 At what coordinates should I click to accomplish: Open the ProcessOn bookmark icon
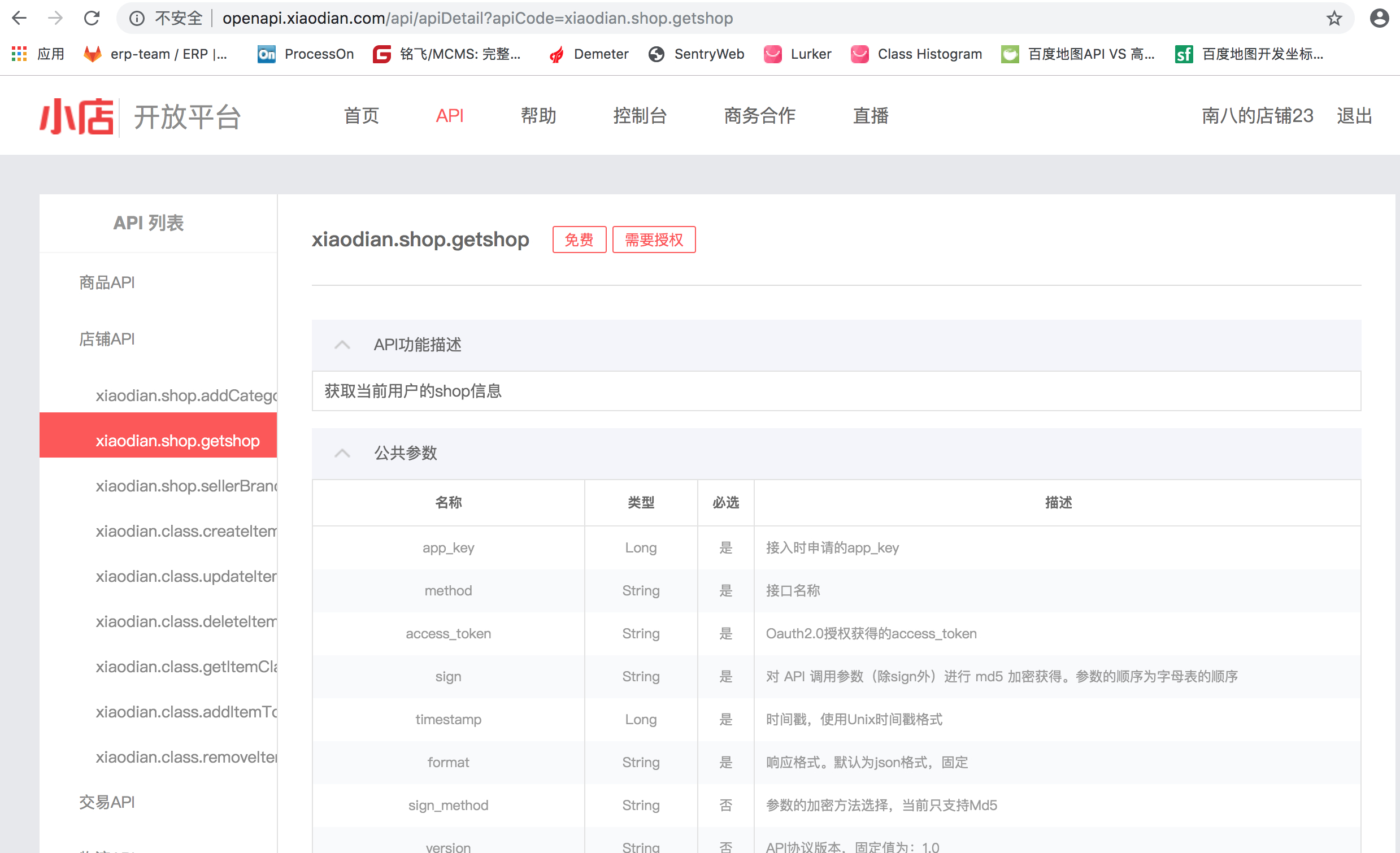267,54
